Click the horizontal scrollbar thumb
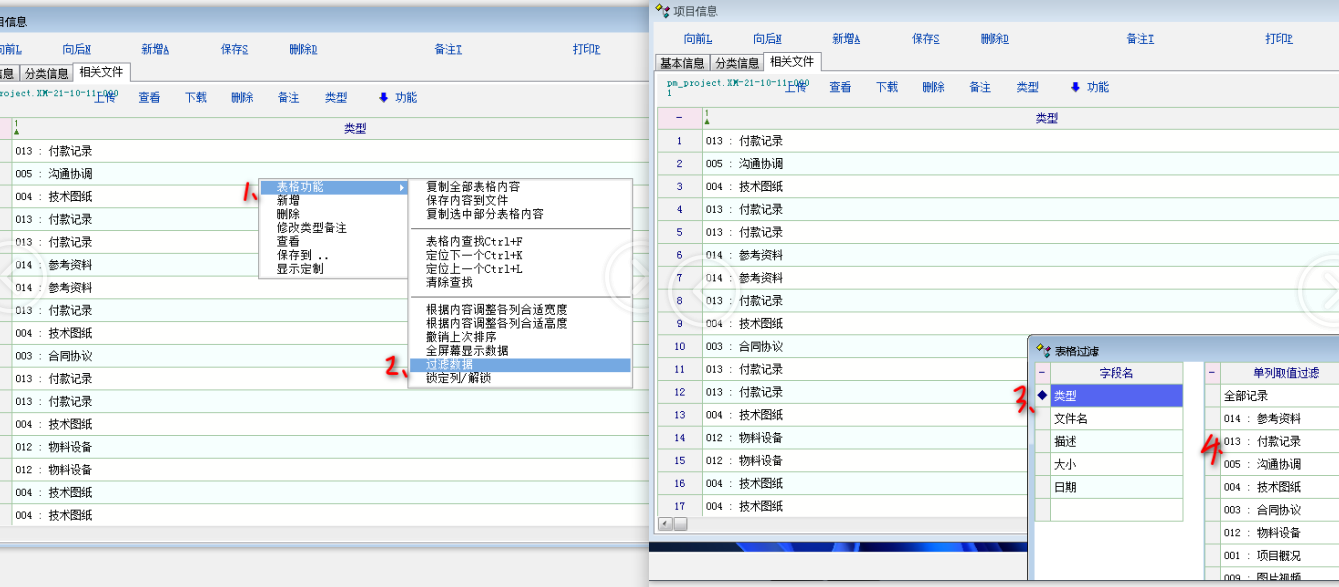The height and width of the screenshot is (587, 1339). (680, 524)
